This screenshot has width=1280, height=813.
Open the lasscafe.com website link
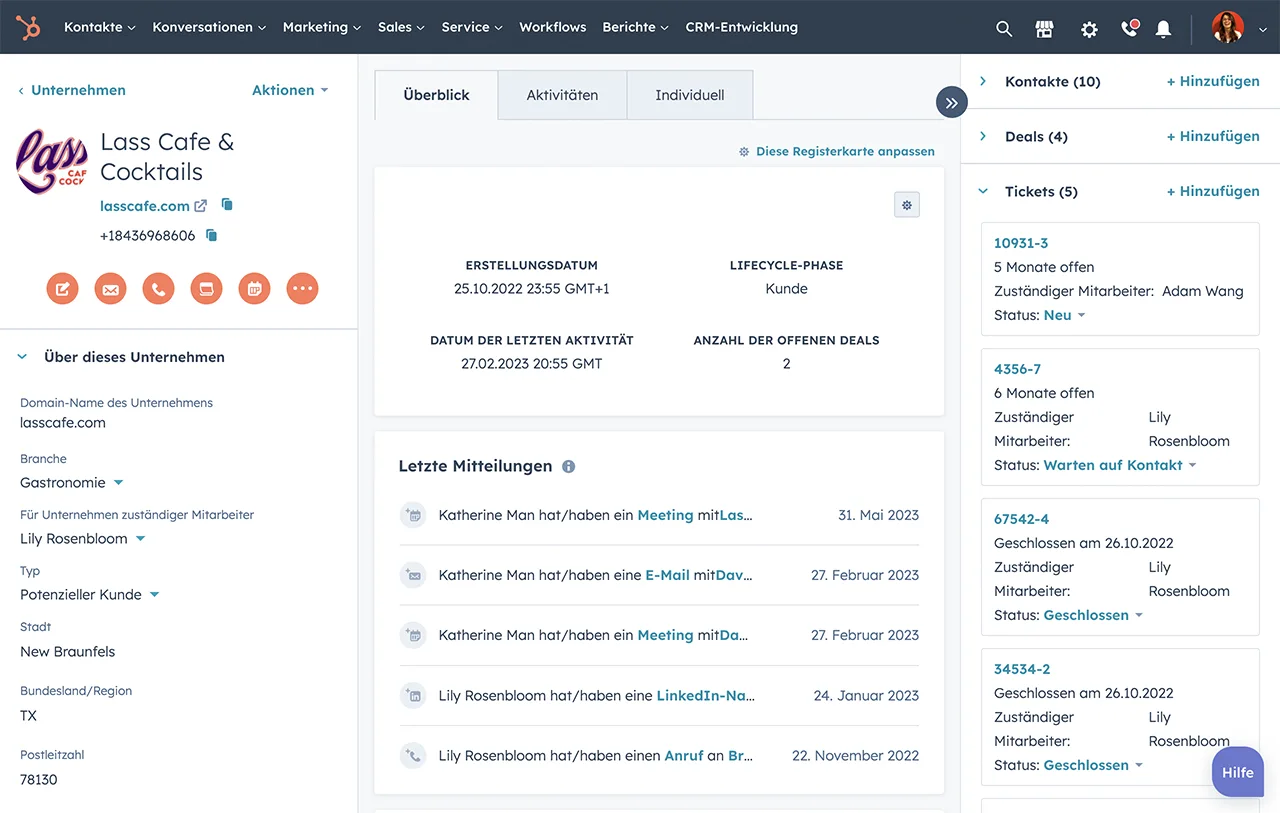click(145, 206)
